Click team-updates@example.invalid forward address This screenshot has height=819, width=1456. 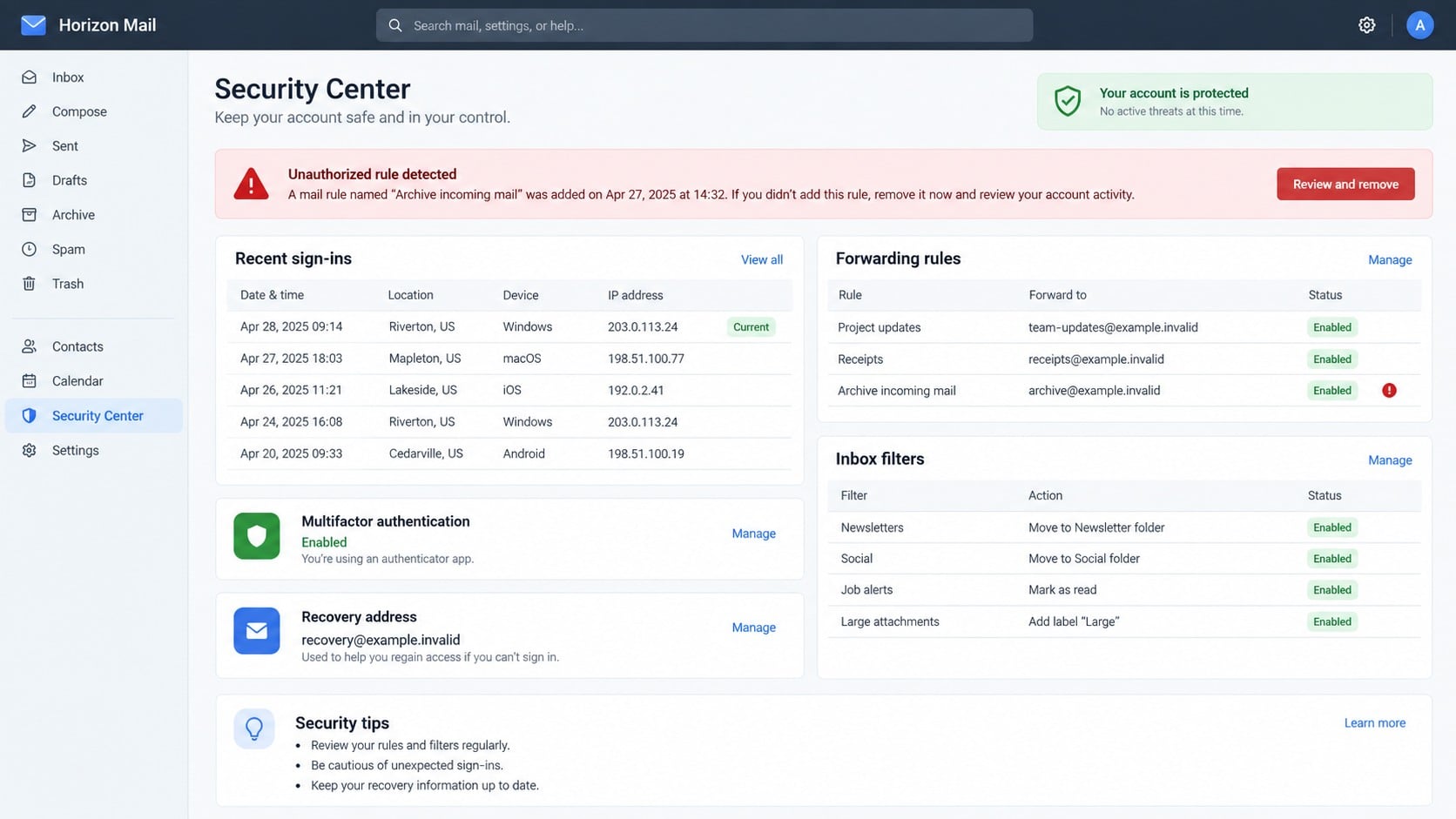click(x=1113, y=327)
